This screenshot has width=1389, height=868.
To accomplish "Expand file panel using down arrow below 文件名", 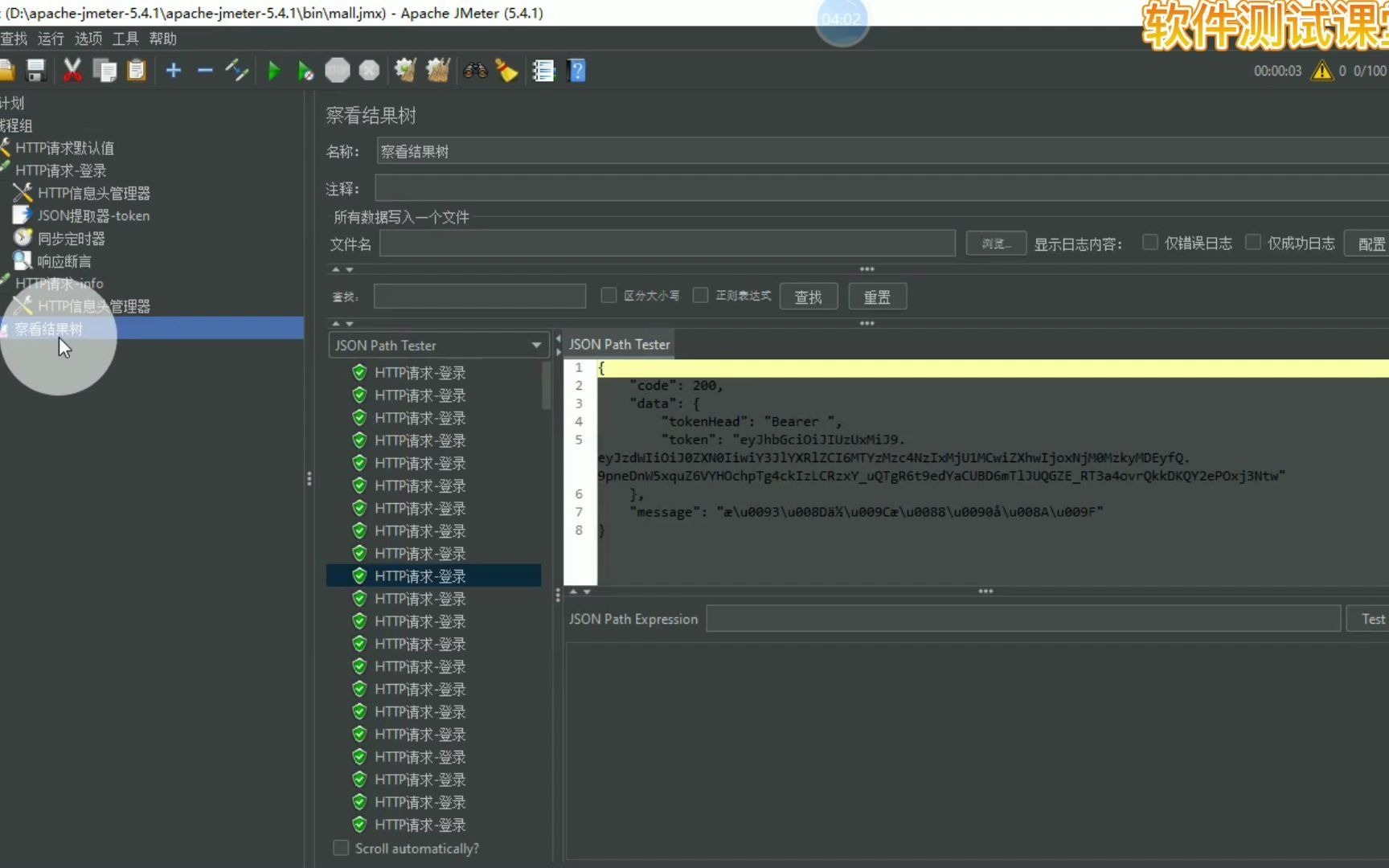I will point(349,269).
